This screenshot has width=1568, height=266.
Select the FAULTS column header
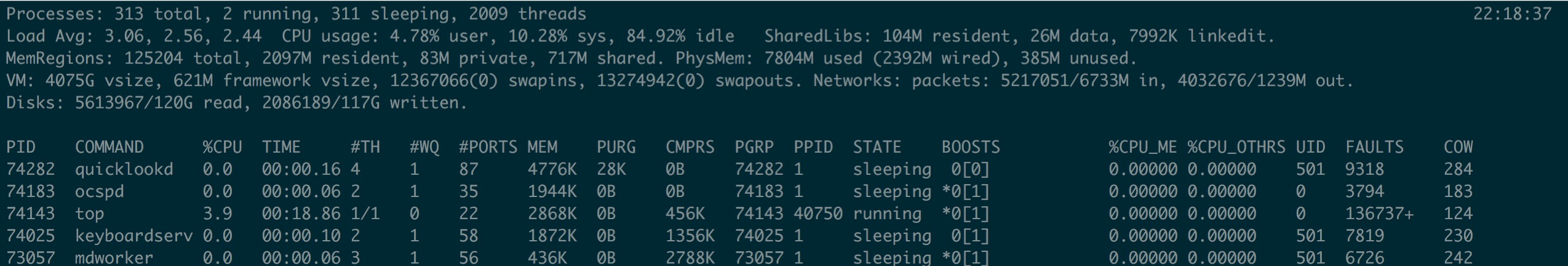(1374, 147)
